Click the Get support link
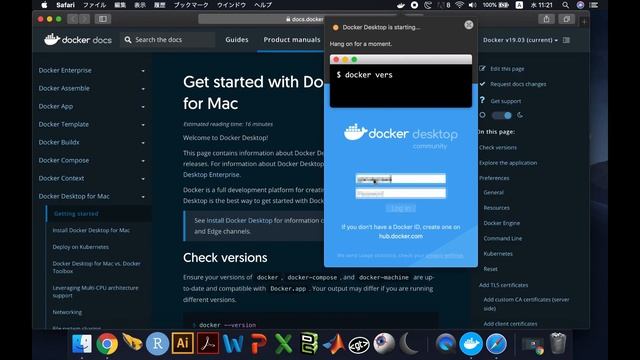 coord(505,101)
